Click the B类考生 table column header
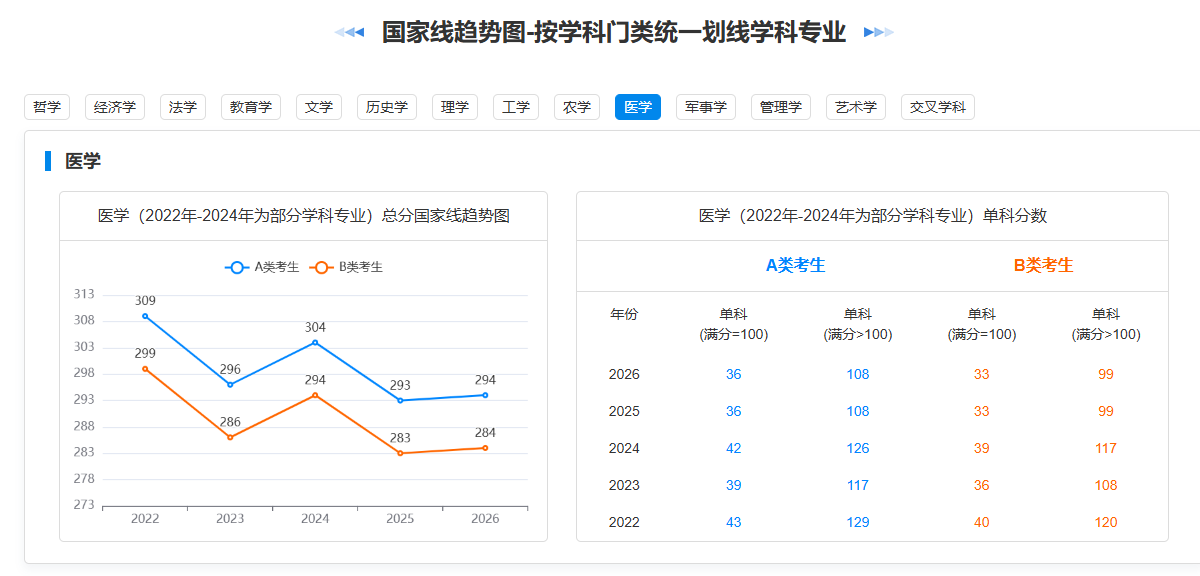Screen dimensions: 1200x576 click(x=1044, y=265)
